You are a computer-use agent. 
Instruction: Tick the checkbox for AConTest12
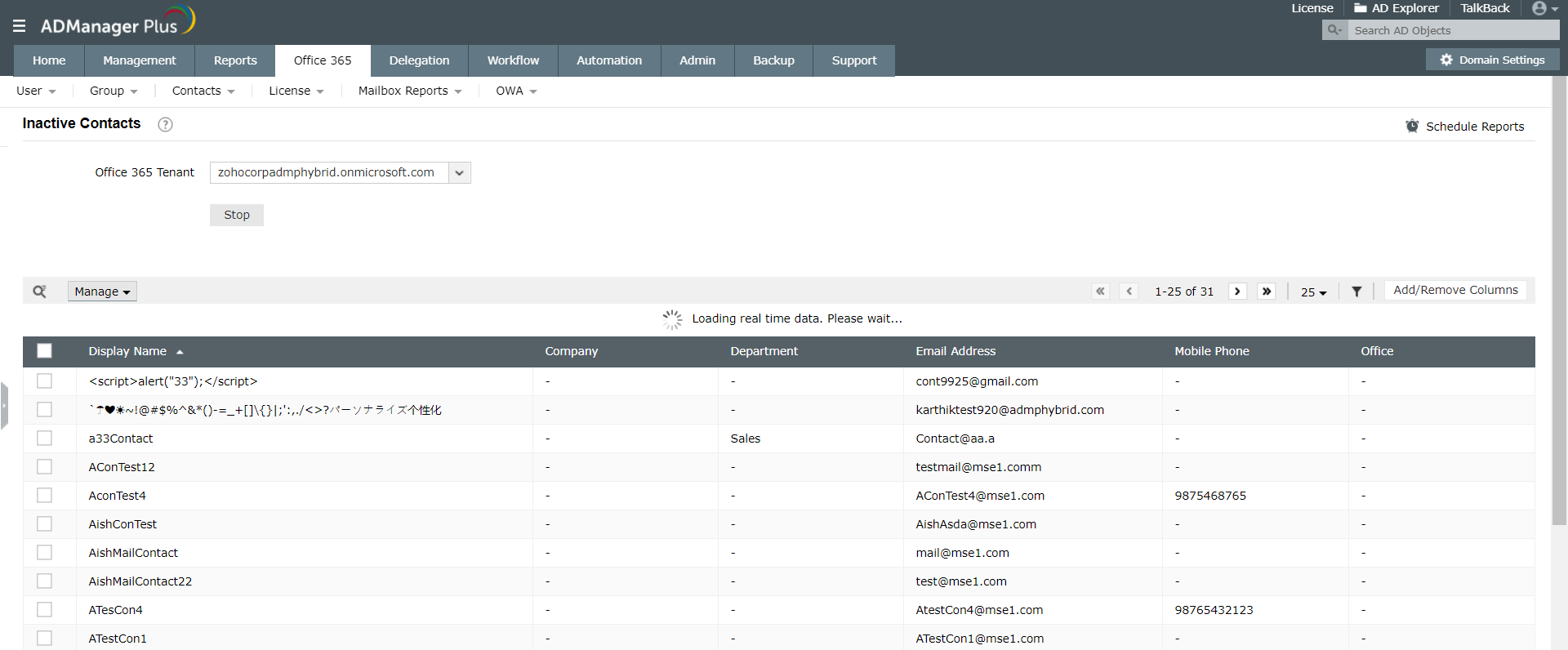(44, 467)
